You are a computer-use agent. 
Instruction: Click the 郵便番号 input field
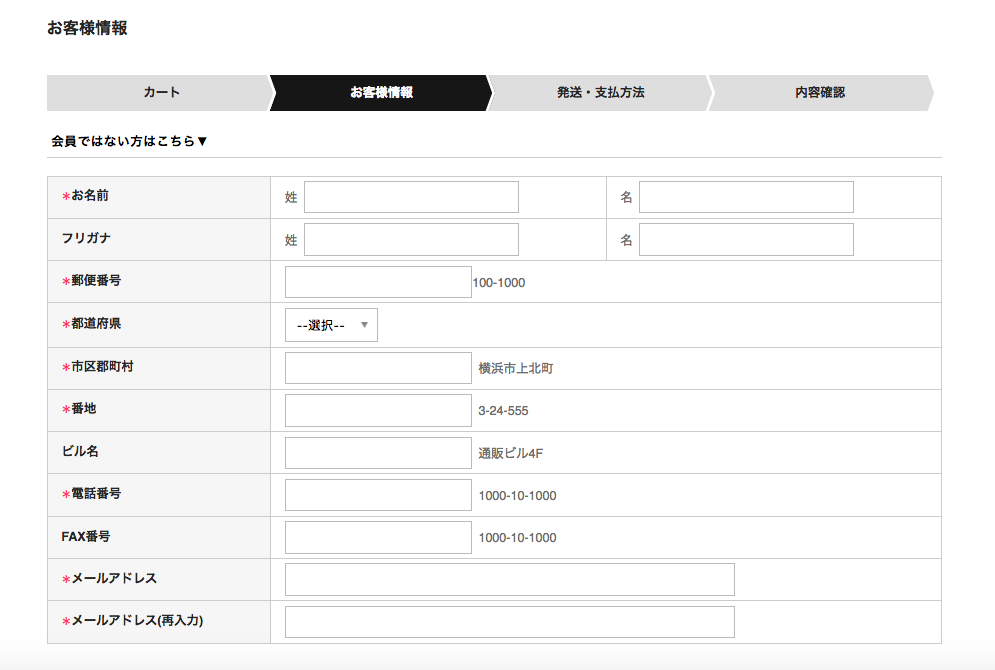(378, 282)
